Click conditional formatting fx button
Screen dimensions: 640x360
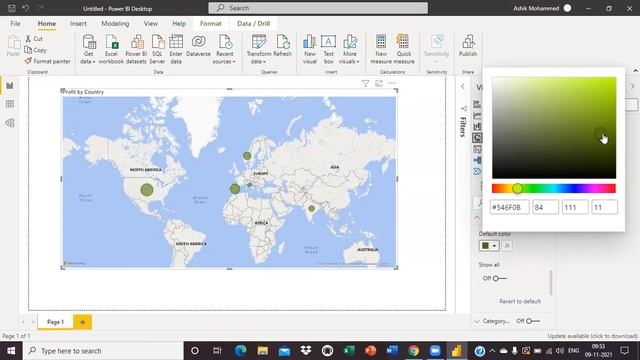[x=507, y=246]
